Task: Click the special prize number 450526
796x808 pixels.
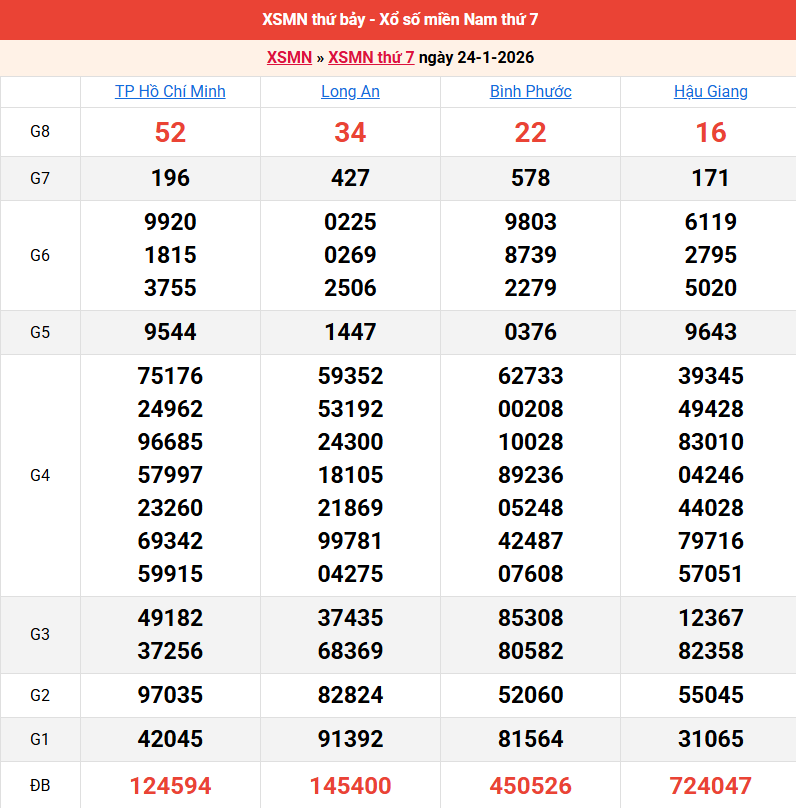Action: (x=530, y=786)
